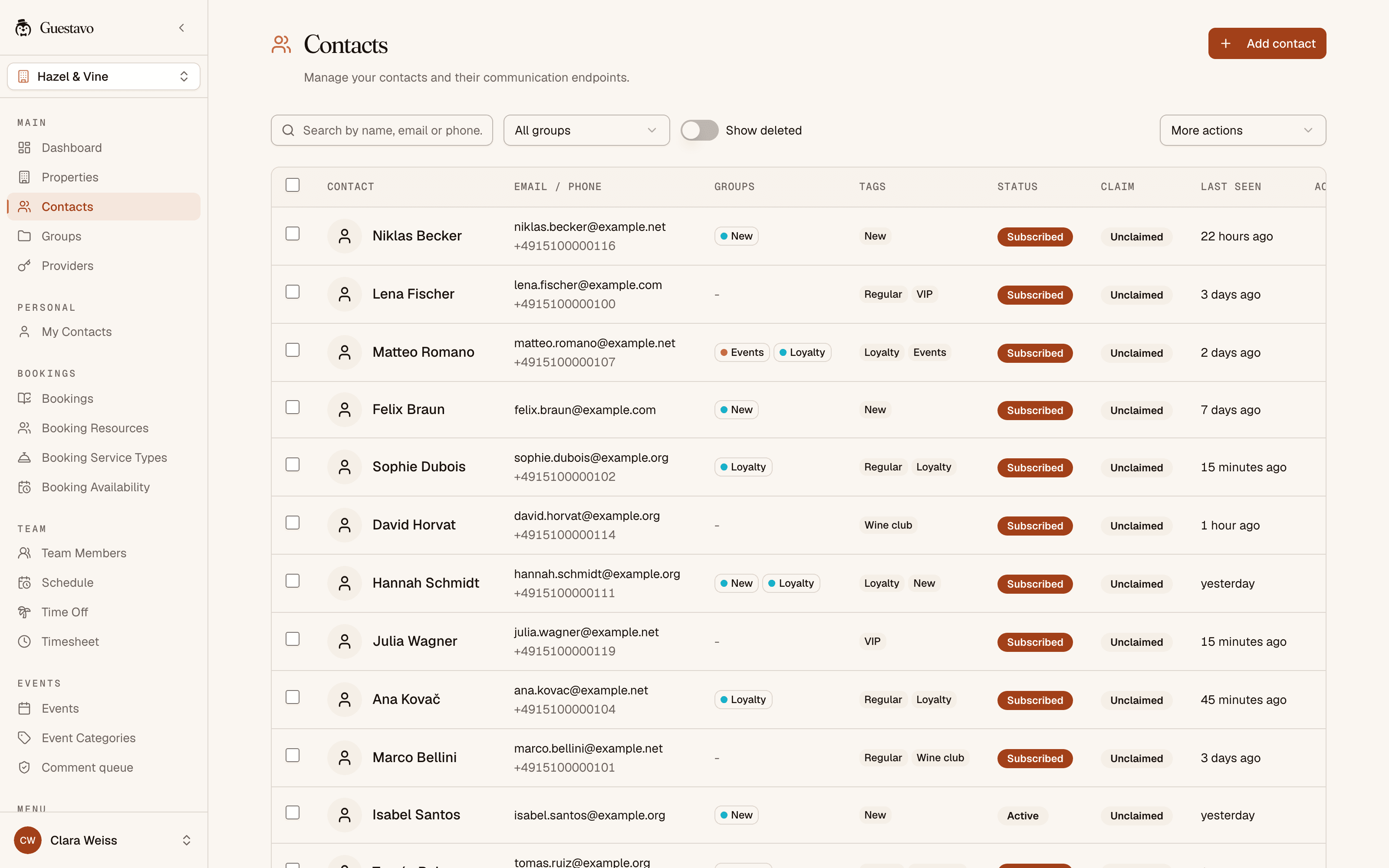Click the Events group badge on Matteo Romano

[741, 352]
